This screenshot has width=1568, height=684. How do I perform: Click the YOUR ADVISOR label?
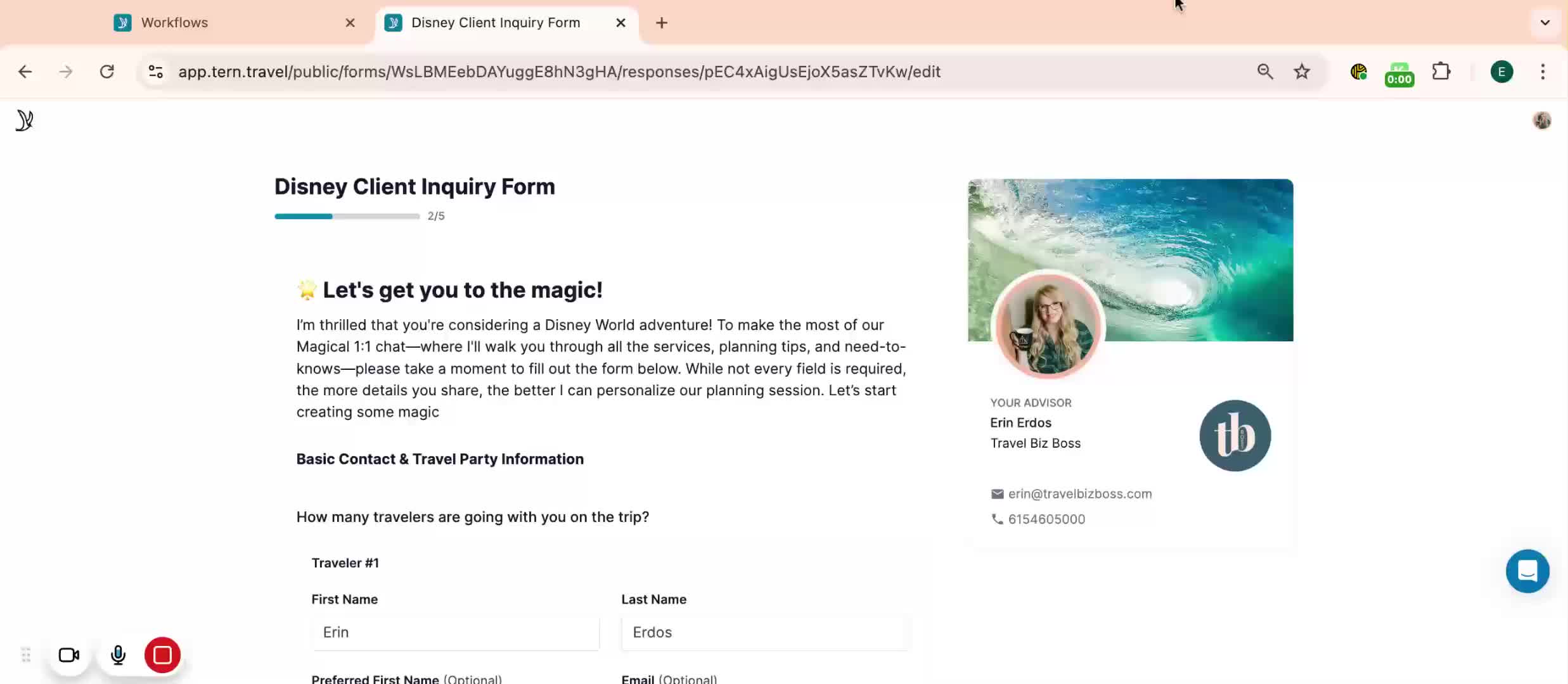[x=1031, y=403]
